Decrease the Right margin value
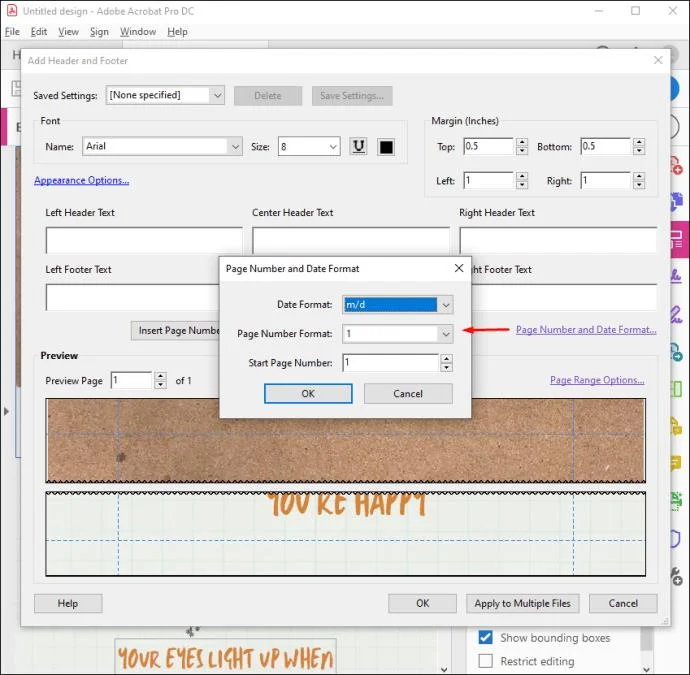Image resolution: width=690 pixels, height=675 pixels. pos(639,185)
